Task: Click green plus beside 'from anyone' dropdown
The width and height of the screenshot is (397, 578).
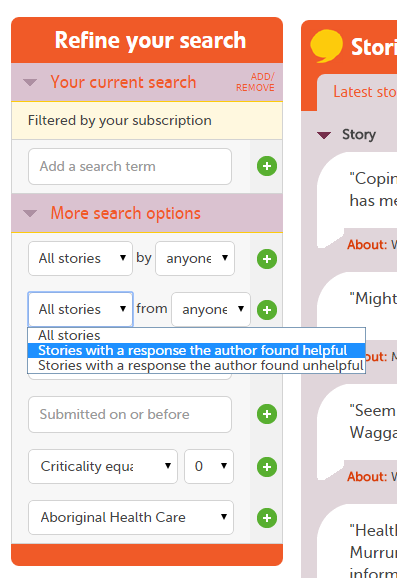Action: [267, 310]
